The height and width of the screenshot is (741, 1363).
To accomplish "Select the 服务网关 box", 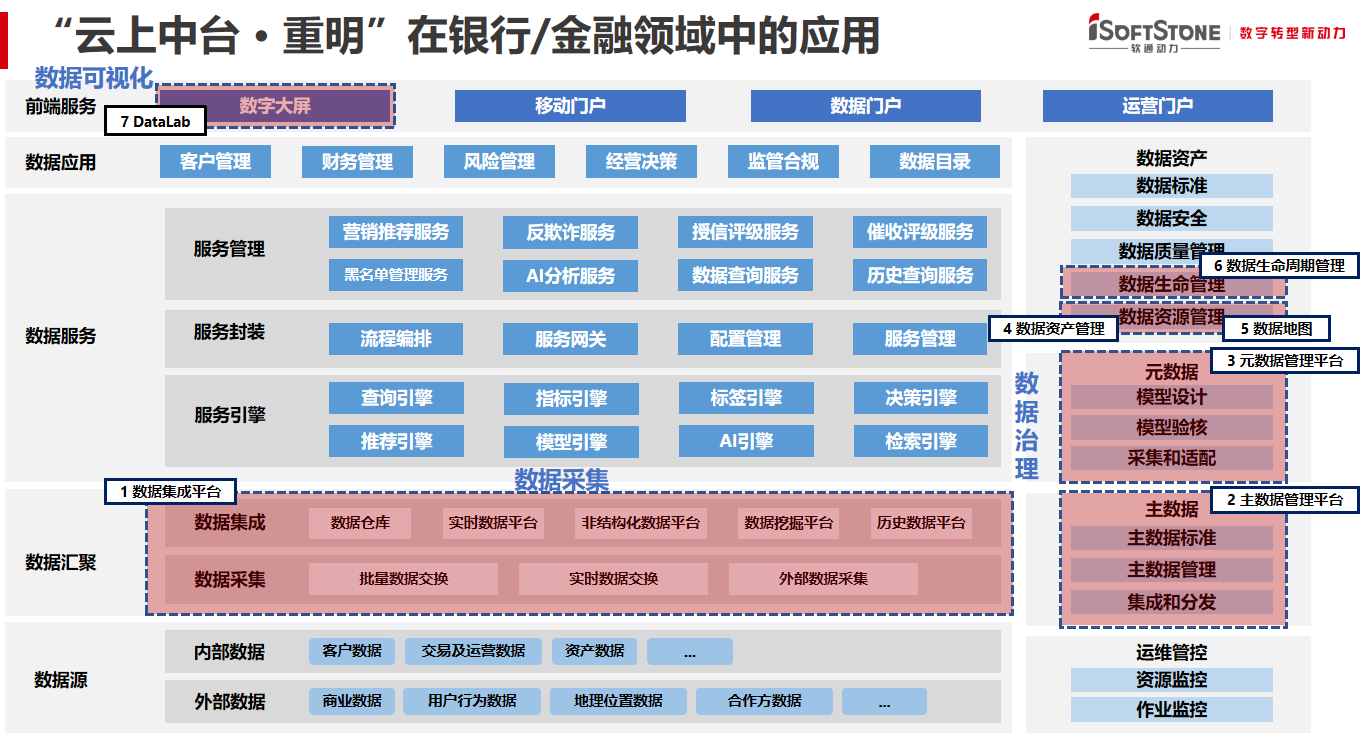I will [x=570, y=340].
